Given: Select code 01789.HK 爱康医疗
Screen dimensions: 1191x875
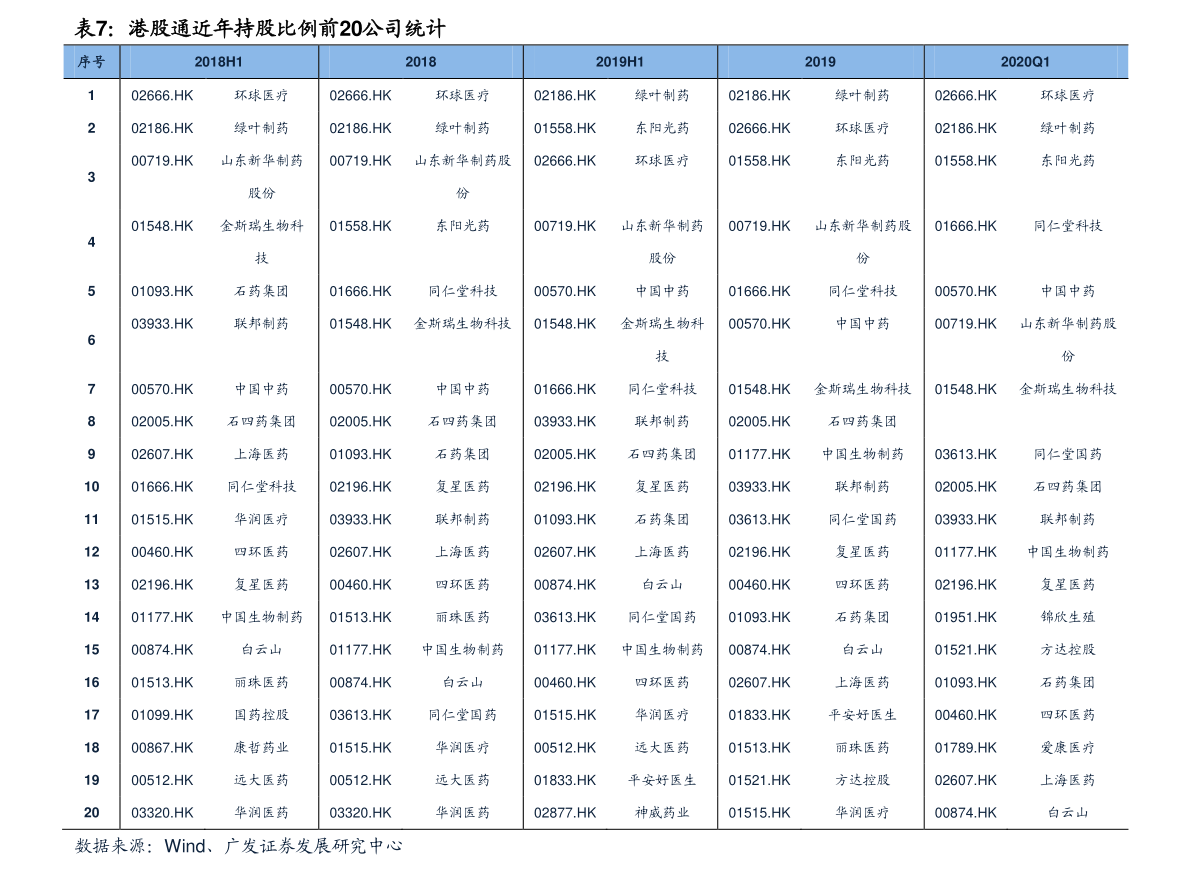Looking at the screenshot, I should (x=965, y=748).
